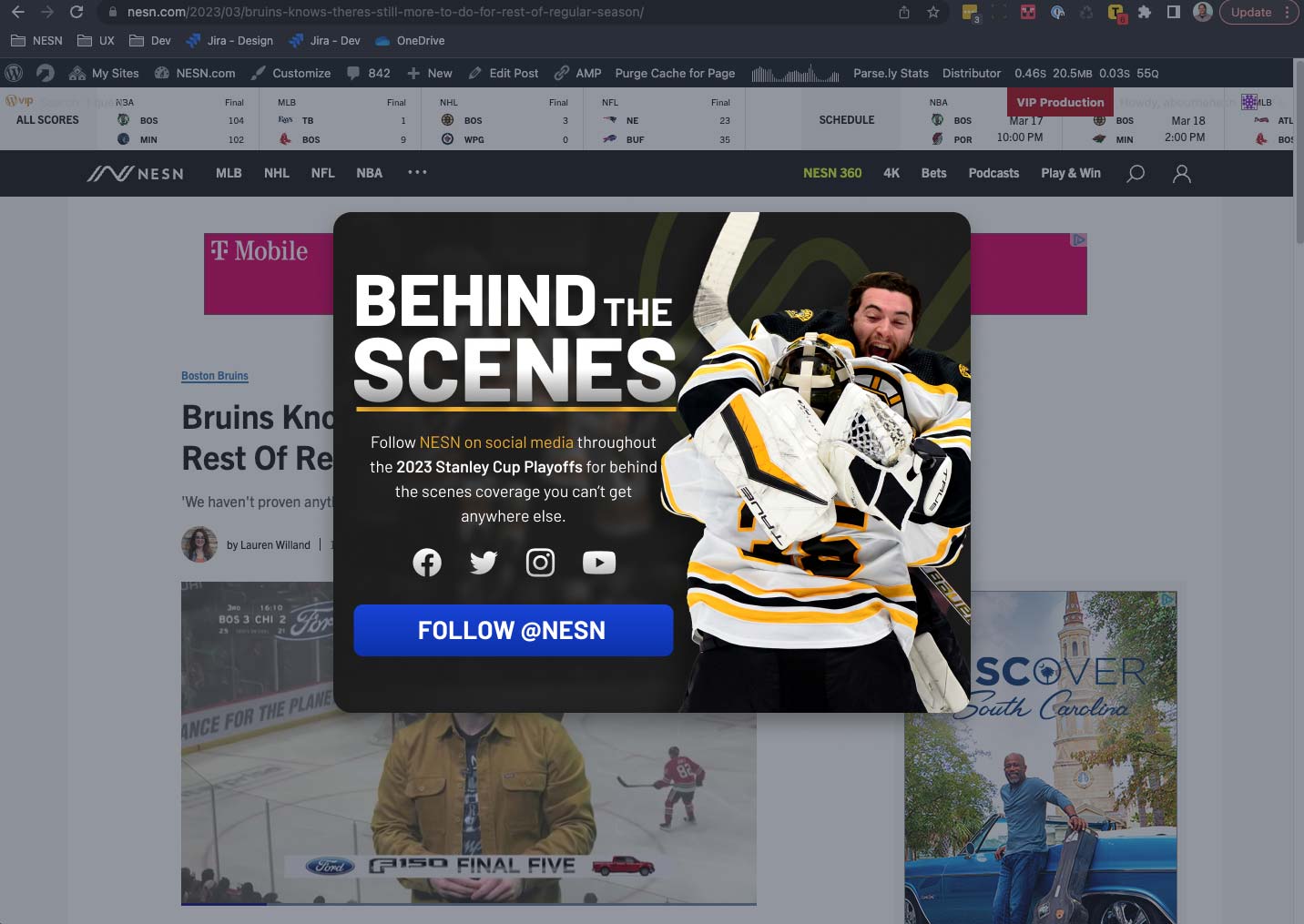Viewport: 1304px width, 924px height.
Task: Open the New content dropdown
Action: pos(430,73)
